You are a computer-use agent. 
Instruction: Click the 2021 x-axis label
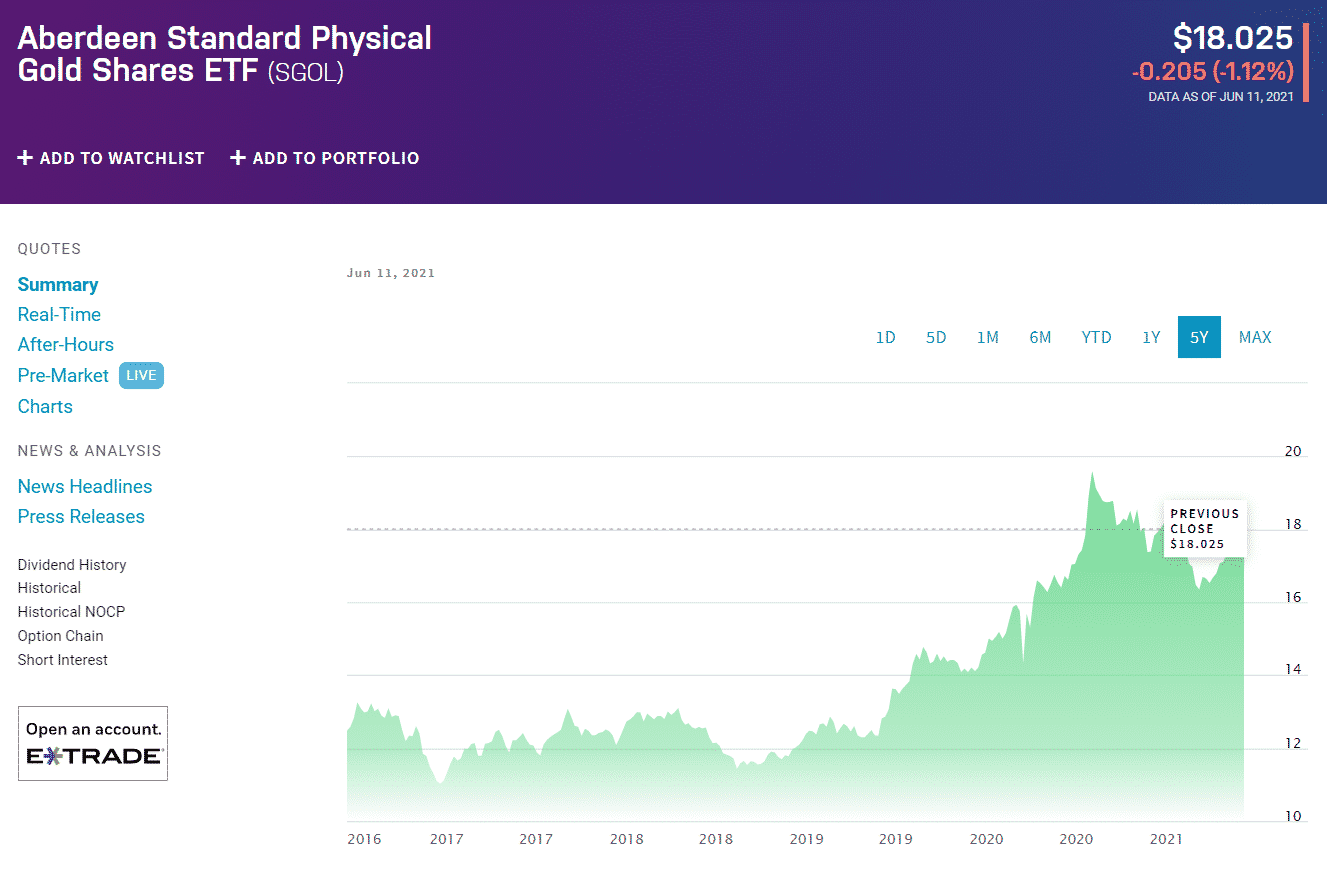[x=1164, y=839]
